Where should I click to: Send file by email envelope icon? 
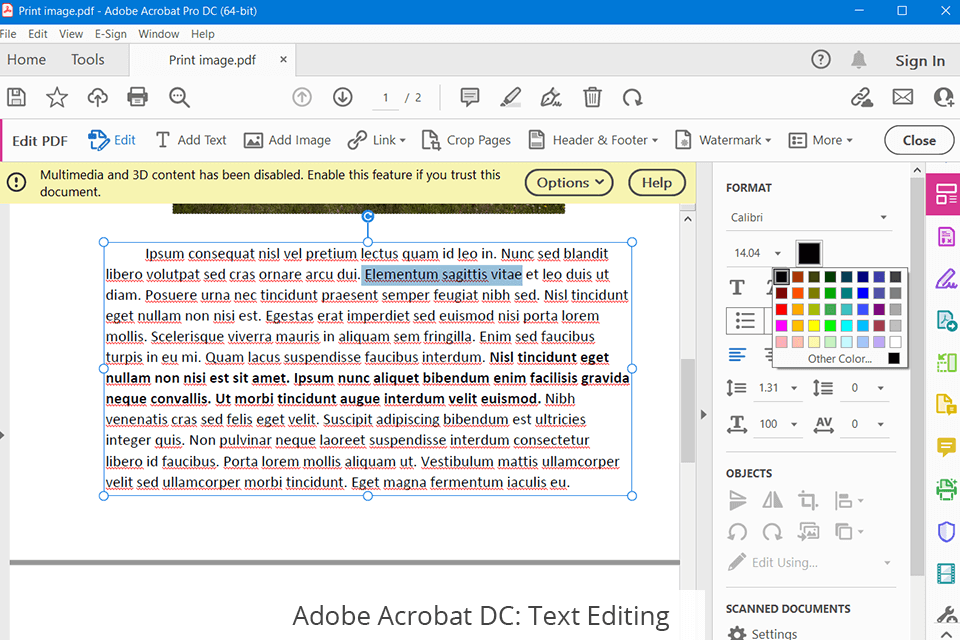point(902,97)
